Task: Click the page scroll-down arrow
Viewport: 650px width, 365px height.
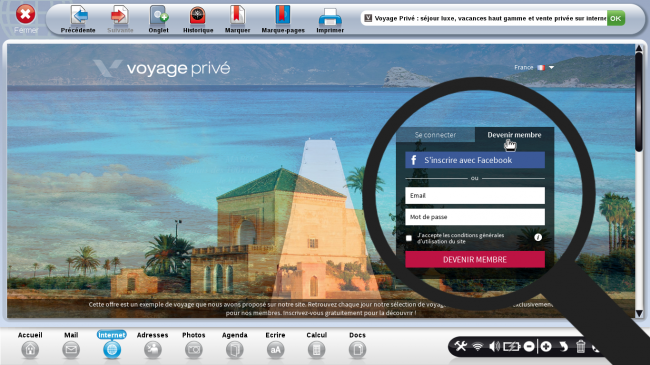Action: (x=639, y=314)
